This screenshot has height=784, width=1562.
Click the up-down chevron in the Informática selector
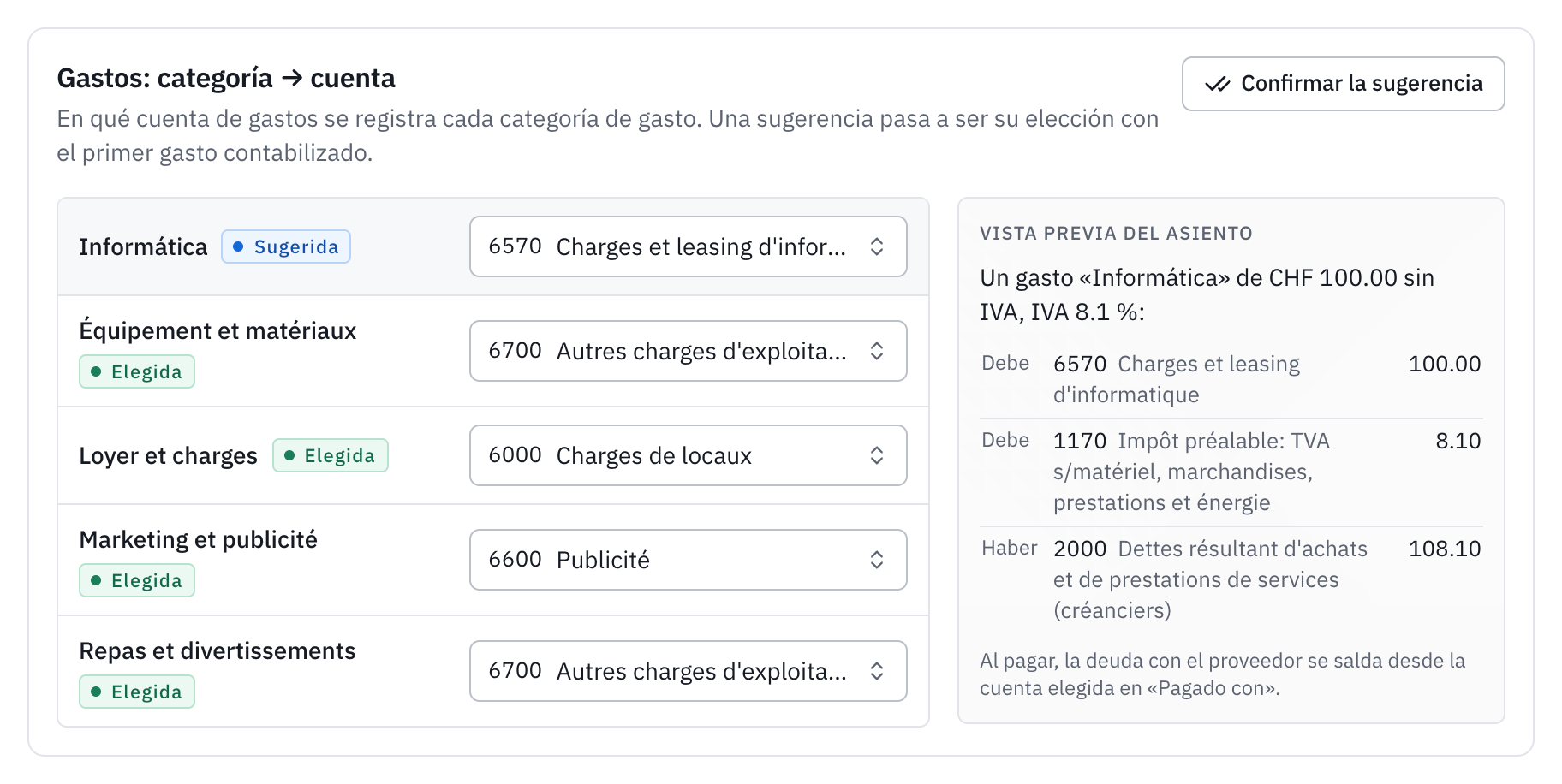tap(877, 246)
